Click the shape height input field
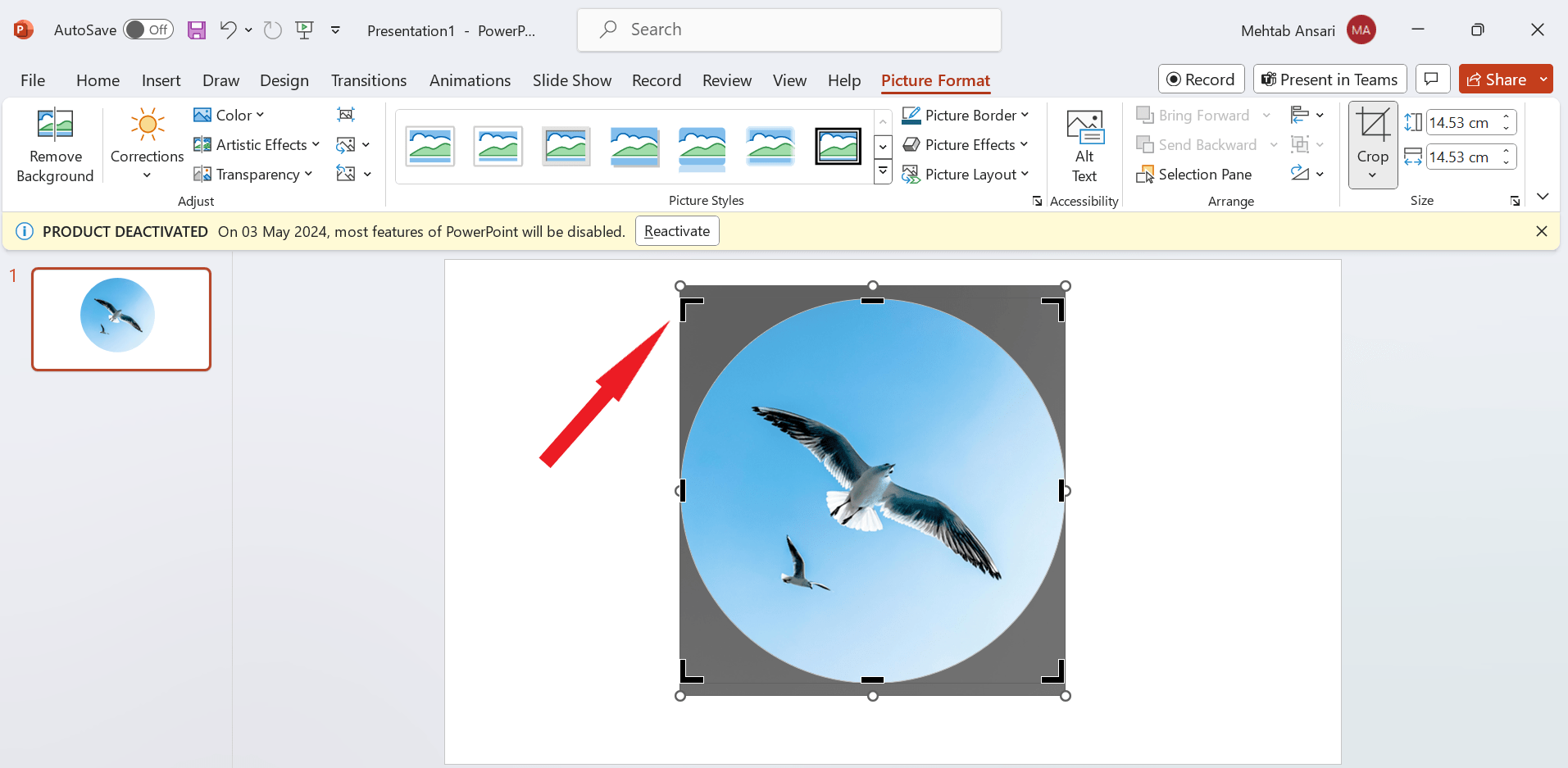 1463,123
